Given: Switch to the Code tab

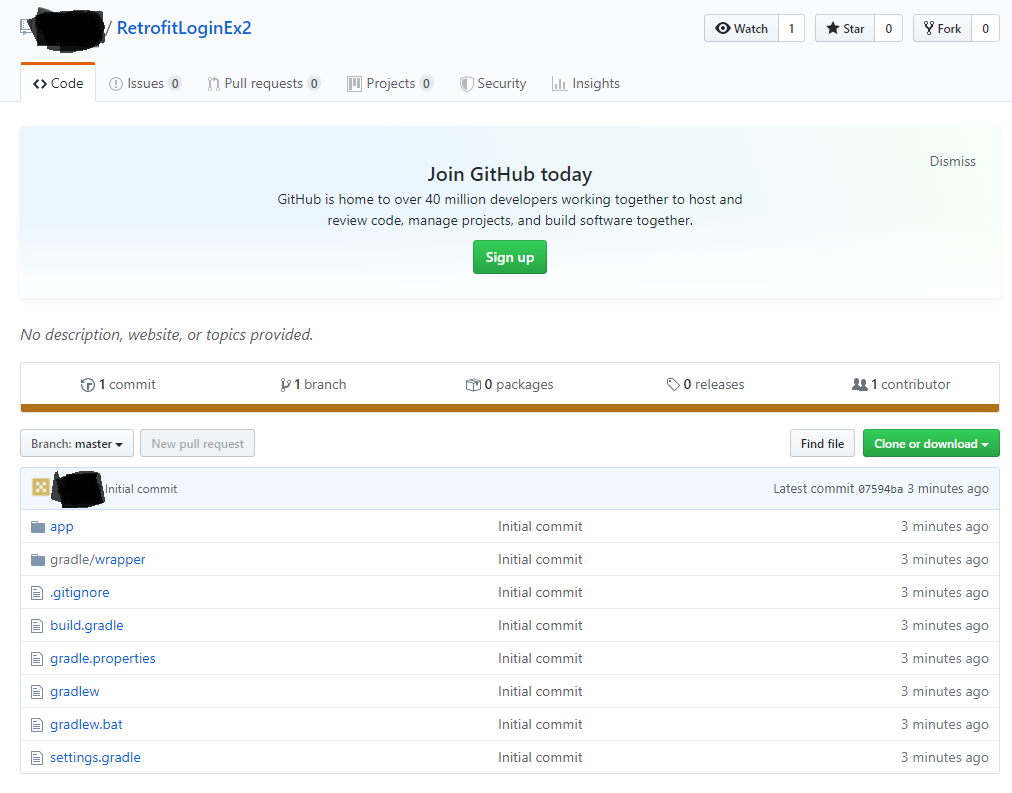Looking at the screenshot, I should pos(58,83).
